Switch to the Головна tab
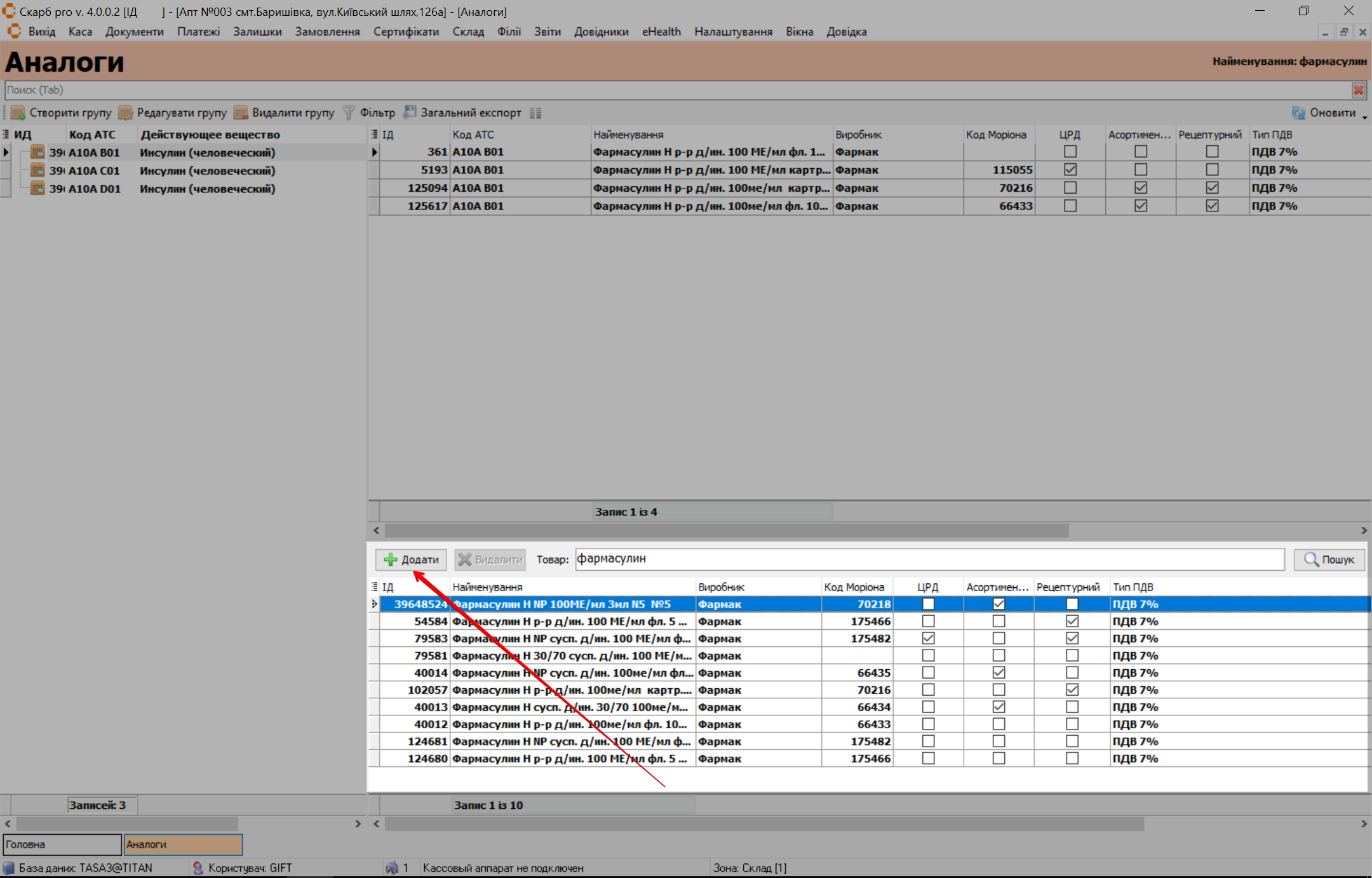The width and height of the screenshot is (1372, 878). (x=62, y=844)
